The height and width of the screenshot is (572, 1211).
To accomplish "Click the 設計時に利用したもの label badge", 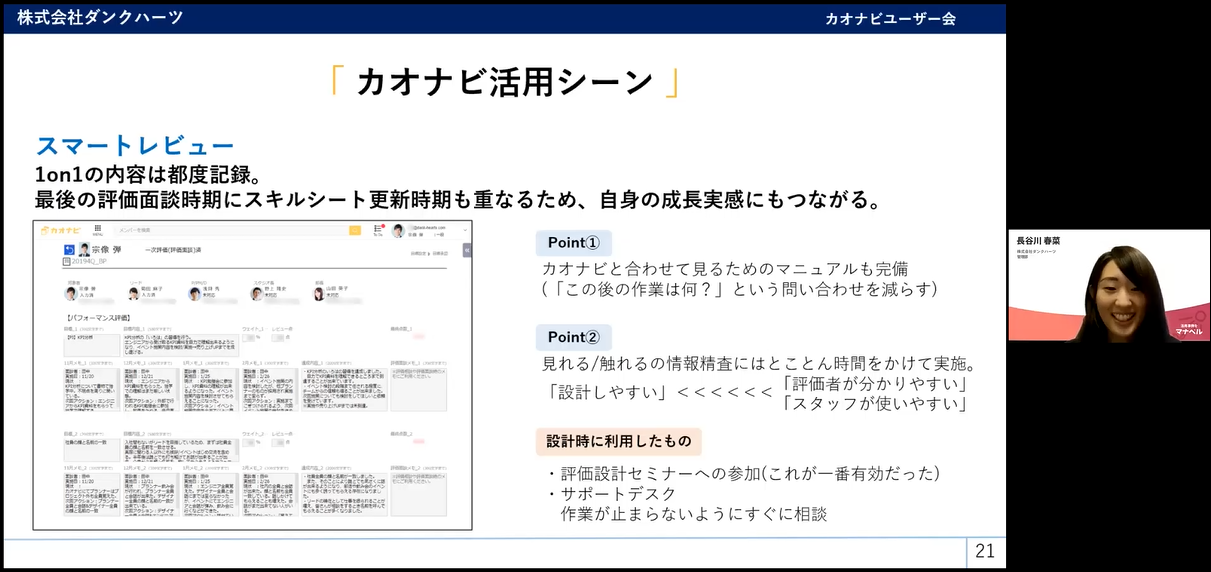I will point(618,441).
